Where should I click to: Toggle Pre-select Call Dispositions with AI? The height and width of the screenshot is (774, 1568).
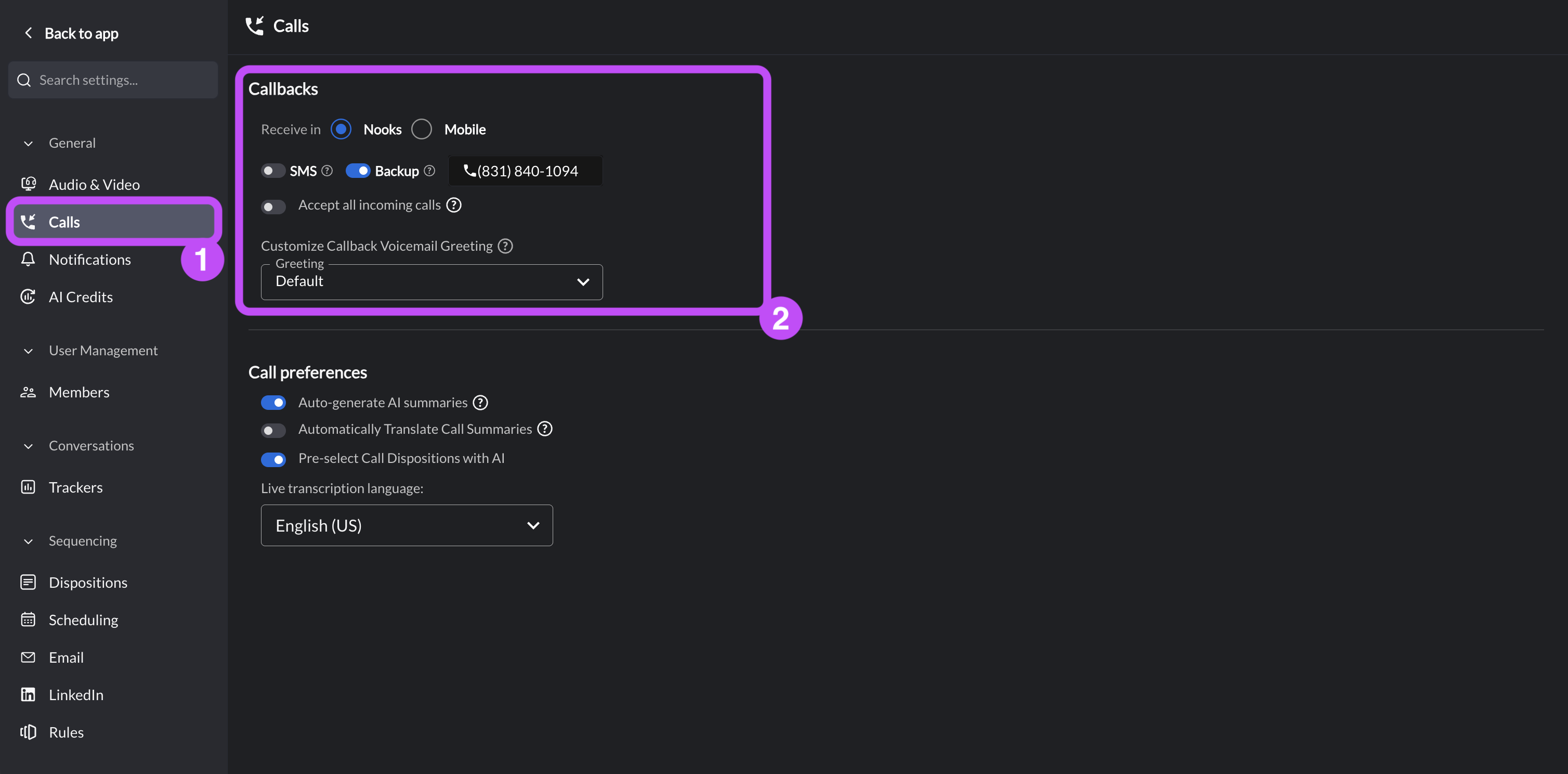pyautogui.click(x=273, y=459)
